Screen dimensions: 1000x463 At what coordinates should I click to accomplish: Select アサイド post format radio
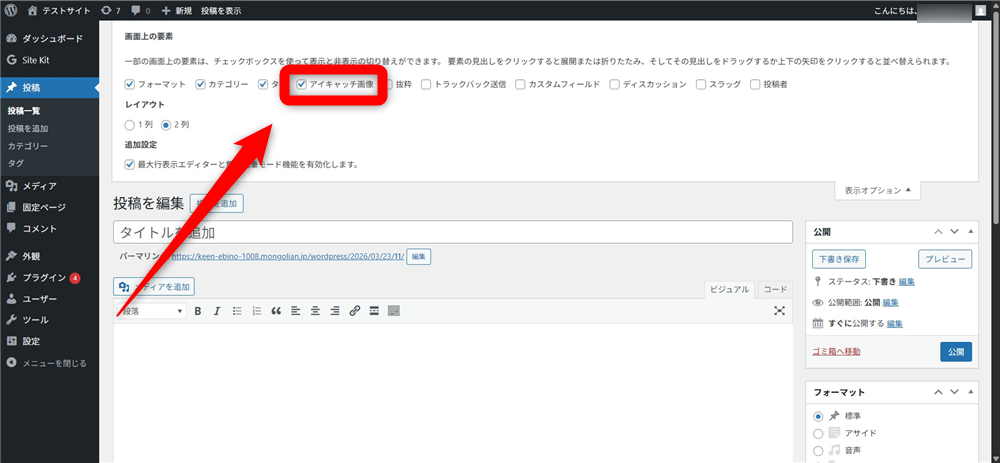pos(818,433)
